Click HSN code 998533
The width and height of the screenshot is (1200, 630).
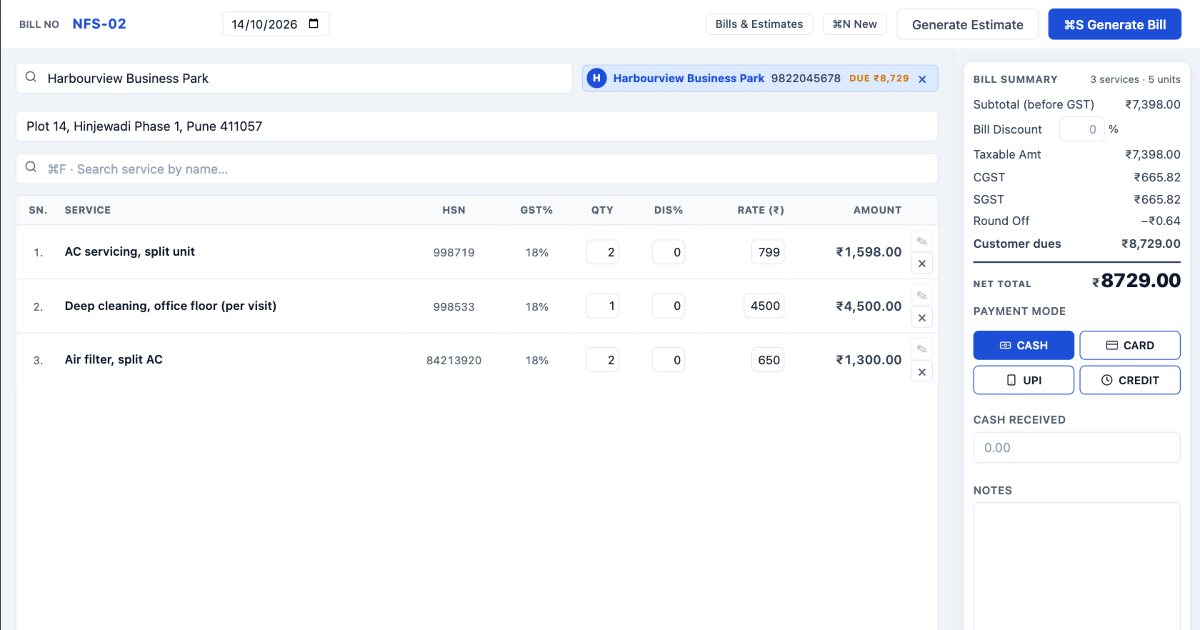point(454,306)
